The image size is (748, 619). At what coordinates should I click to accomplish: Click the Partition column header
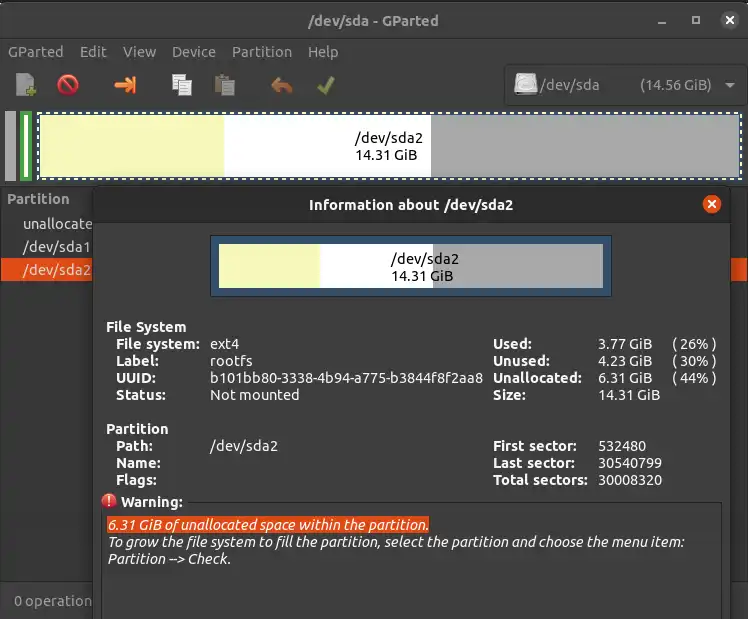click(x=38, y=199)
